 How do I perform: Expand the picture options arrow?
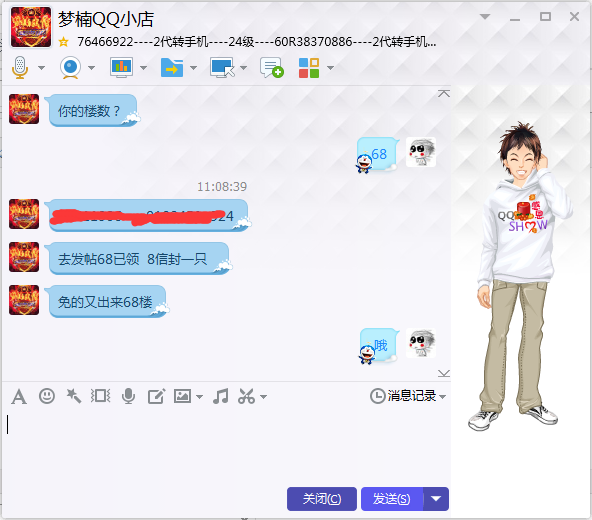coord(199,397)
